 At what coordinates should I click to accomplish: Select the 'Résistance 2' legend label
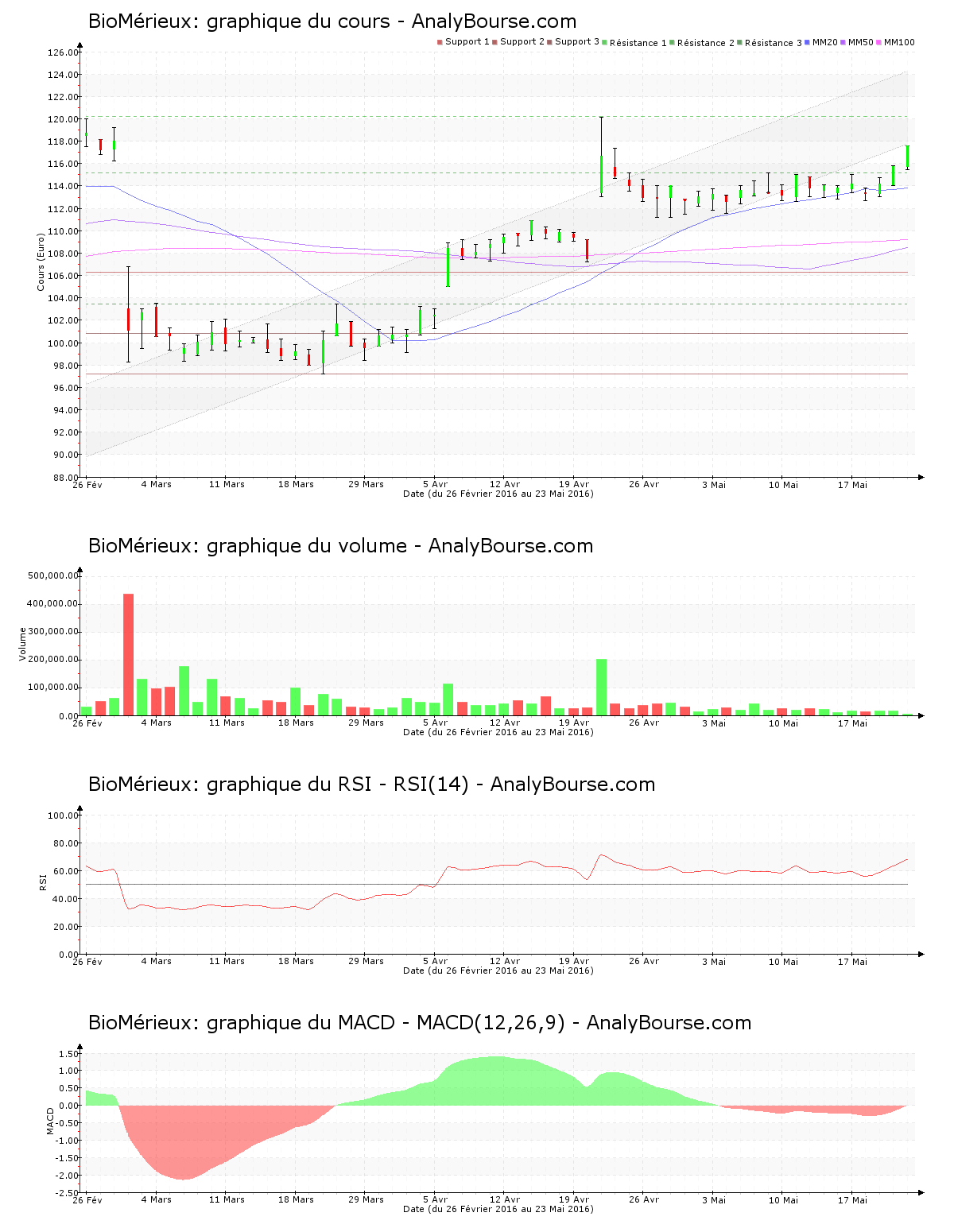pos(706,43)
